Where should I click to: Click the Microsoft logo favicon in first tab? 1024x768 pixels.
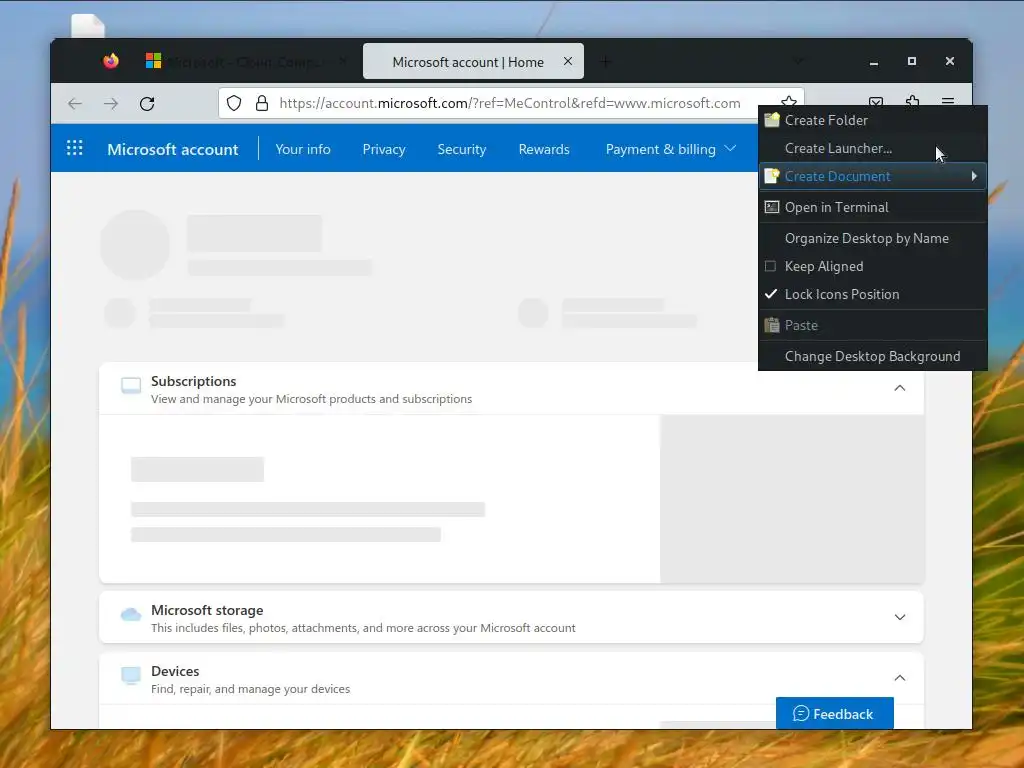tap(153, 61)
